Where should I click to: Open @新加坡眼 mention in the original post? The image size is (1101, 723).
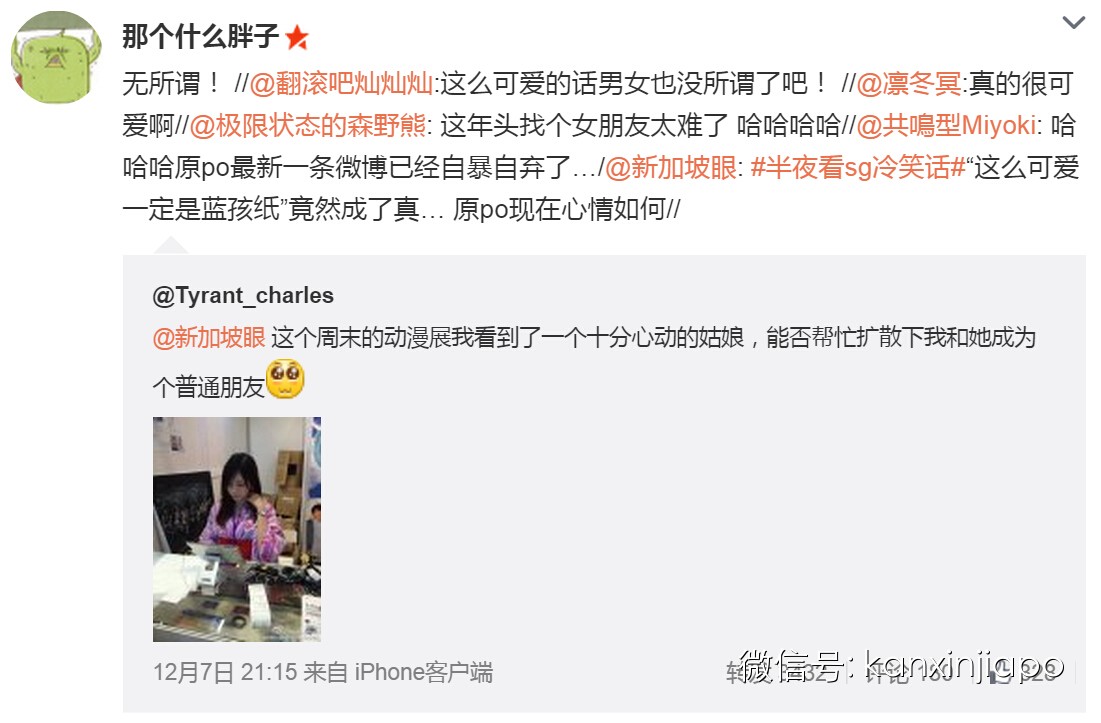click(x=209, y=338)
